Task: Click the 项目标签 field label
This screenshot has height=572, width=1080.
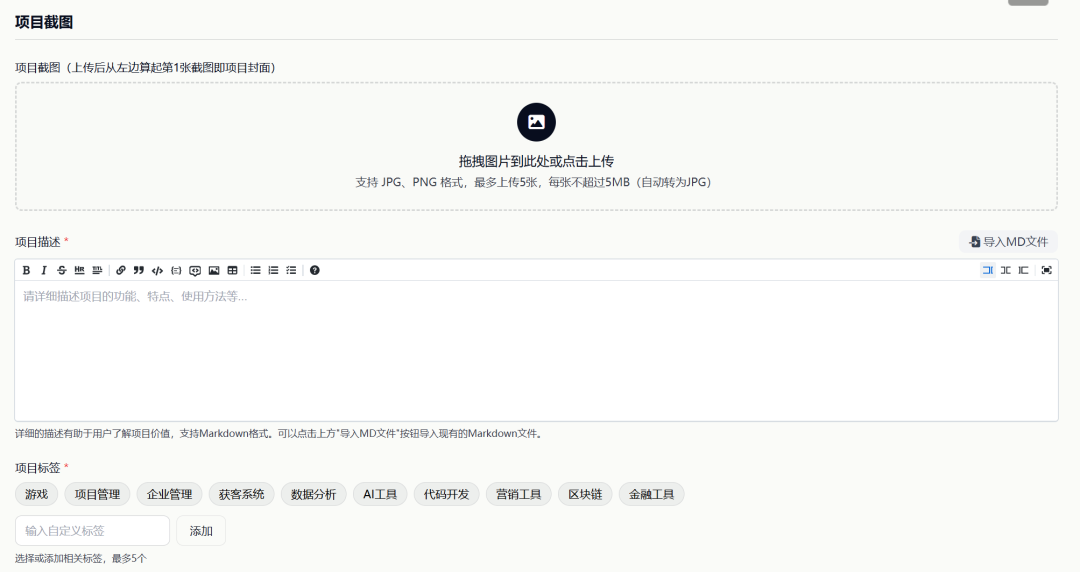Action: [x=38, y=468]
